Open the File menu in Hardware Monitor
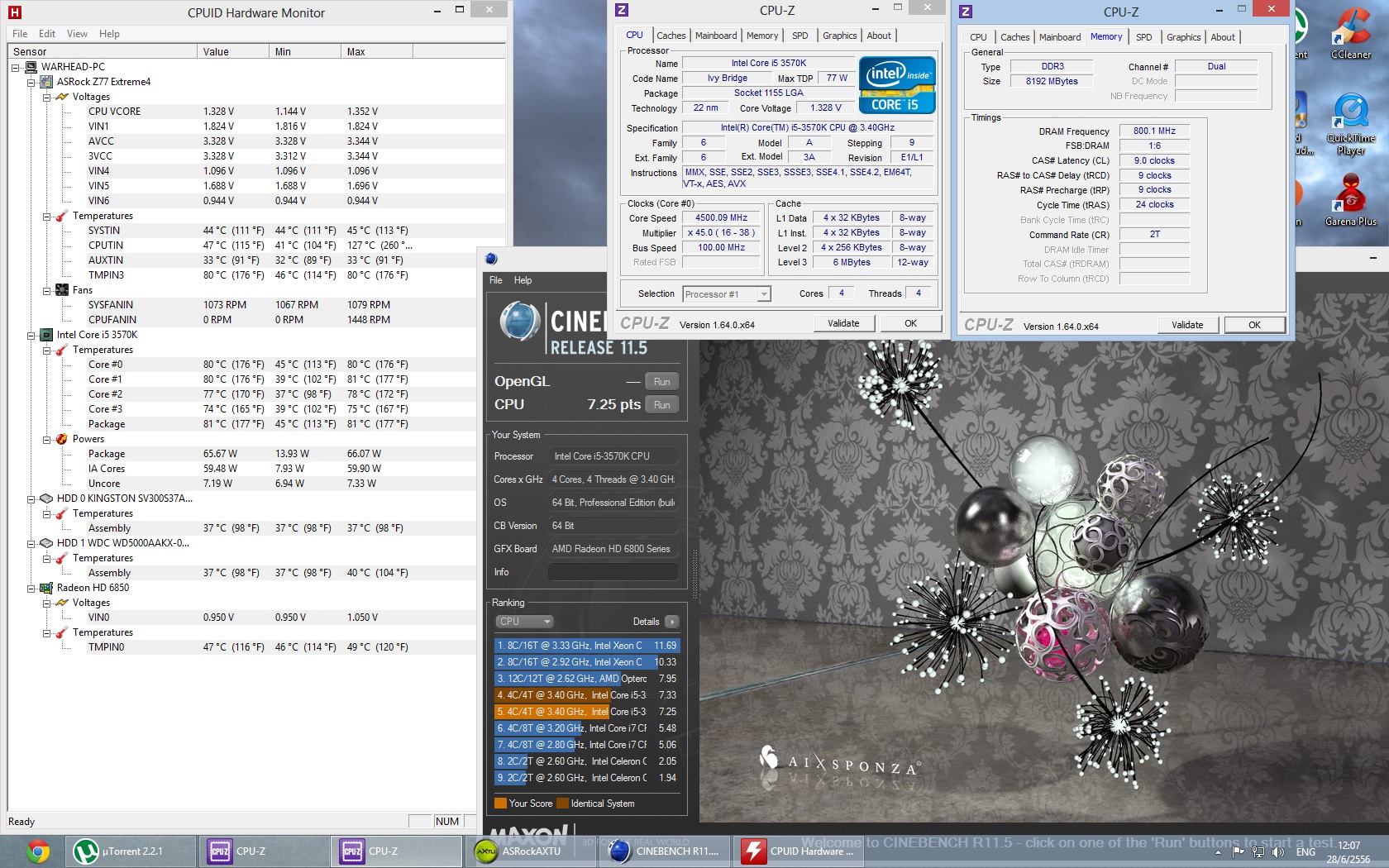 click(x=20, y=34)
